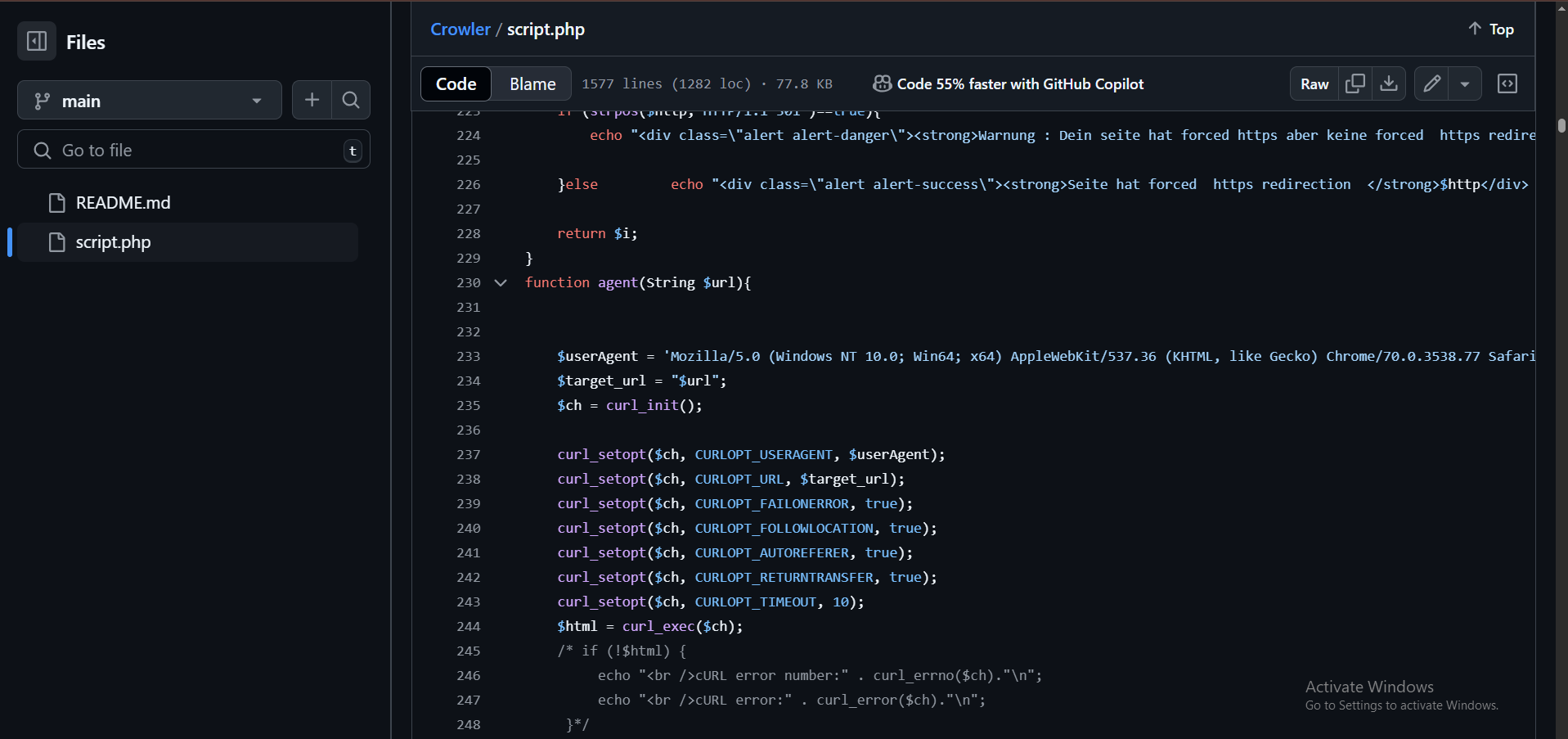Click line number 237
Screen dimensions: 1568x739
point(468,454)
